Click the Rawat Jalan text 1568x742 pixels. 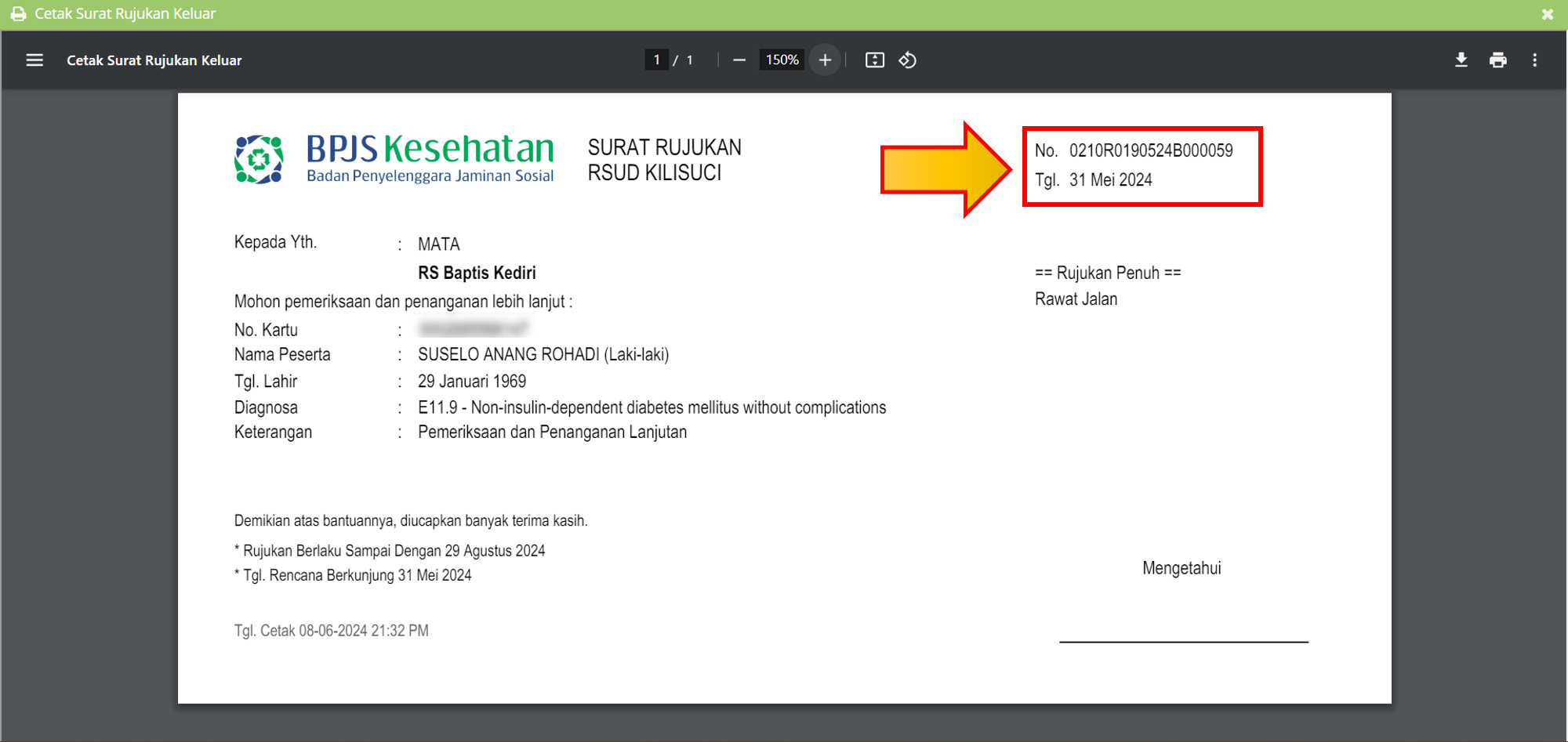click(x=1076, y=299)
